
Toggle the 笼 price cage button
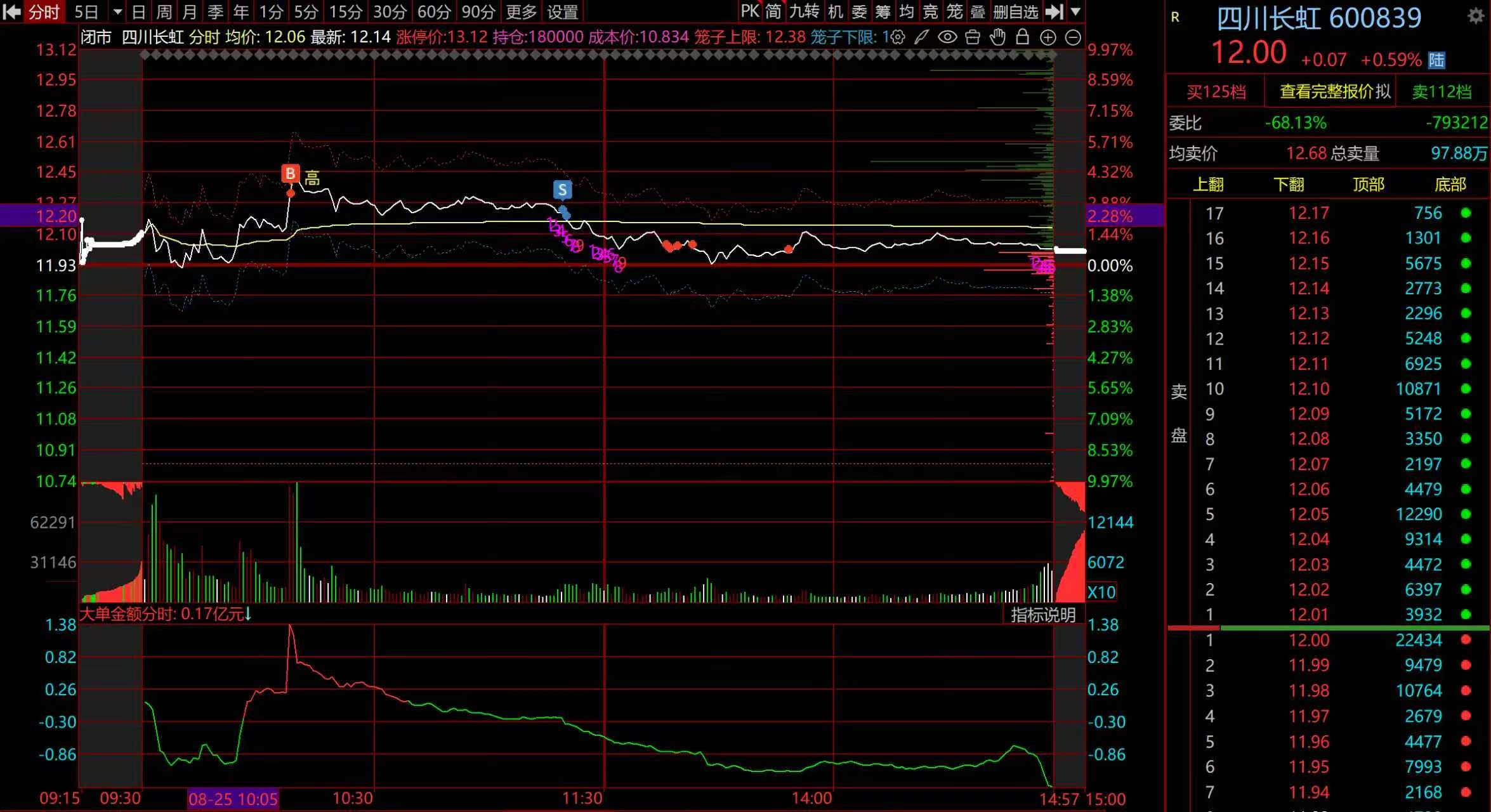(954, 11)
